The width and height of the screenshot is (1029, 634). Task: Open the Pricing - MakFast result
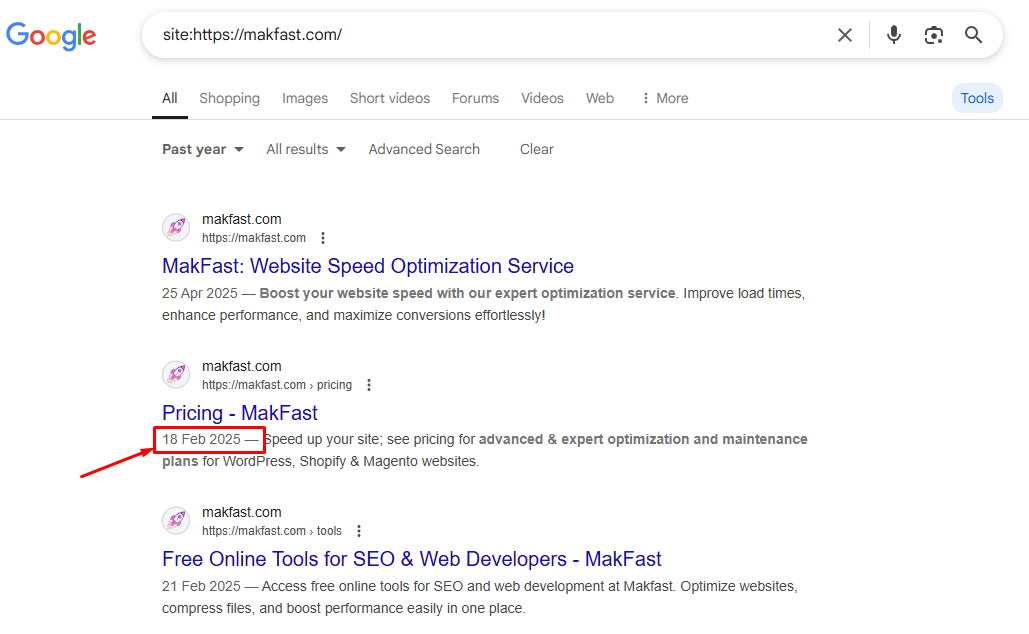point(240,413)
